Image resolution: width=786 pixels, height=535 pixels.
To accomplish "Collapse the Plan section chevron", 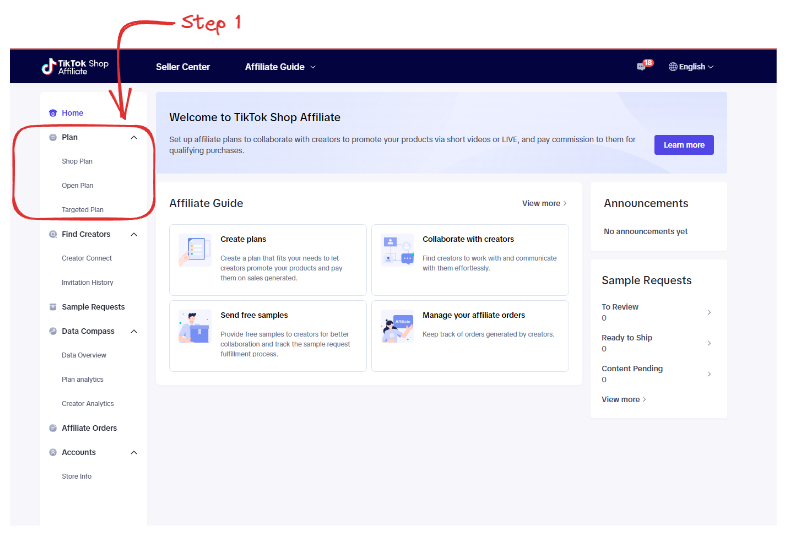I will pos(134,137).
